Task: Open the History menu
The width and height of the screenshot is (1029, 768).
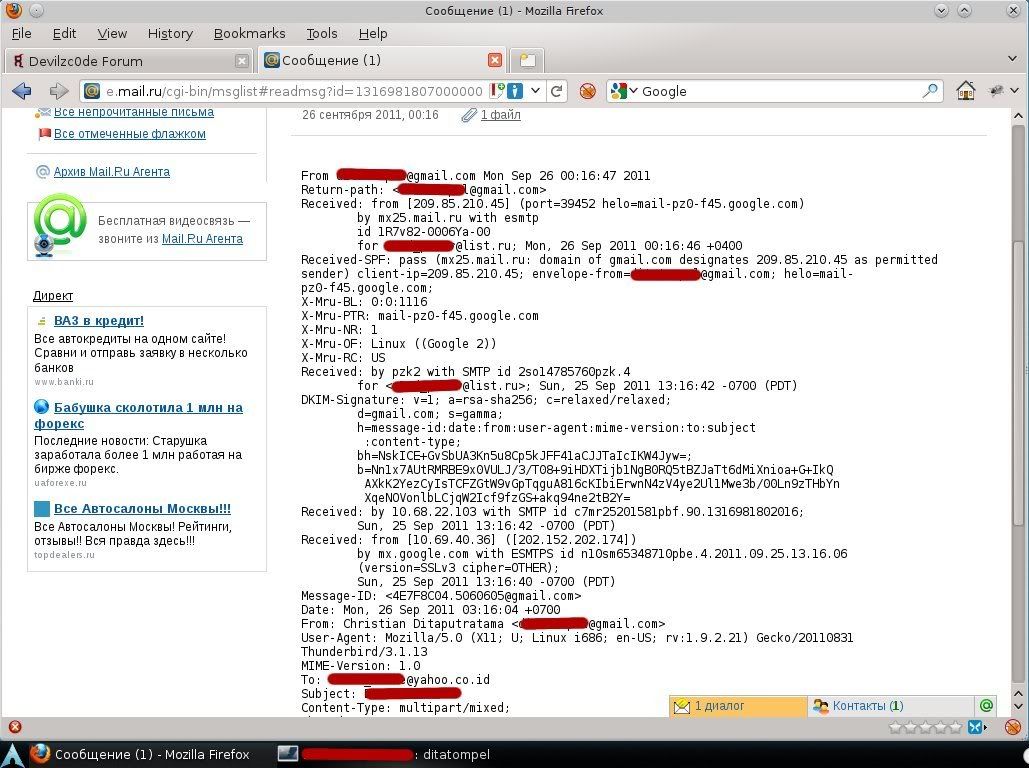Action: tap(170, 33)
